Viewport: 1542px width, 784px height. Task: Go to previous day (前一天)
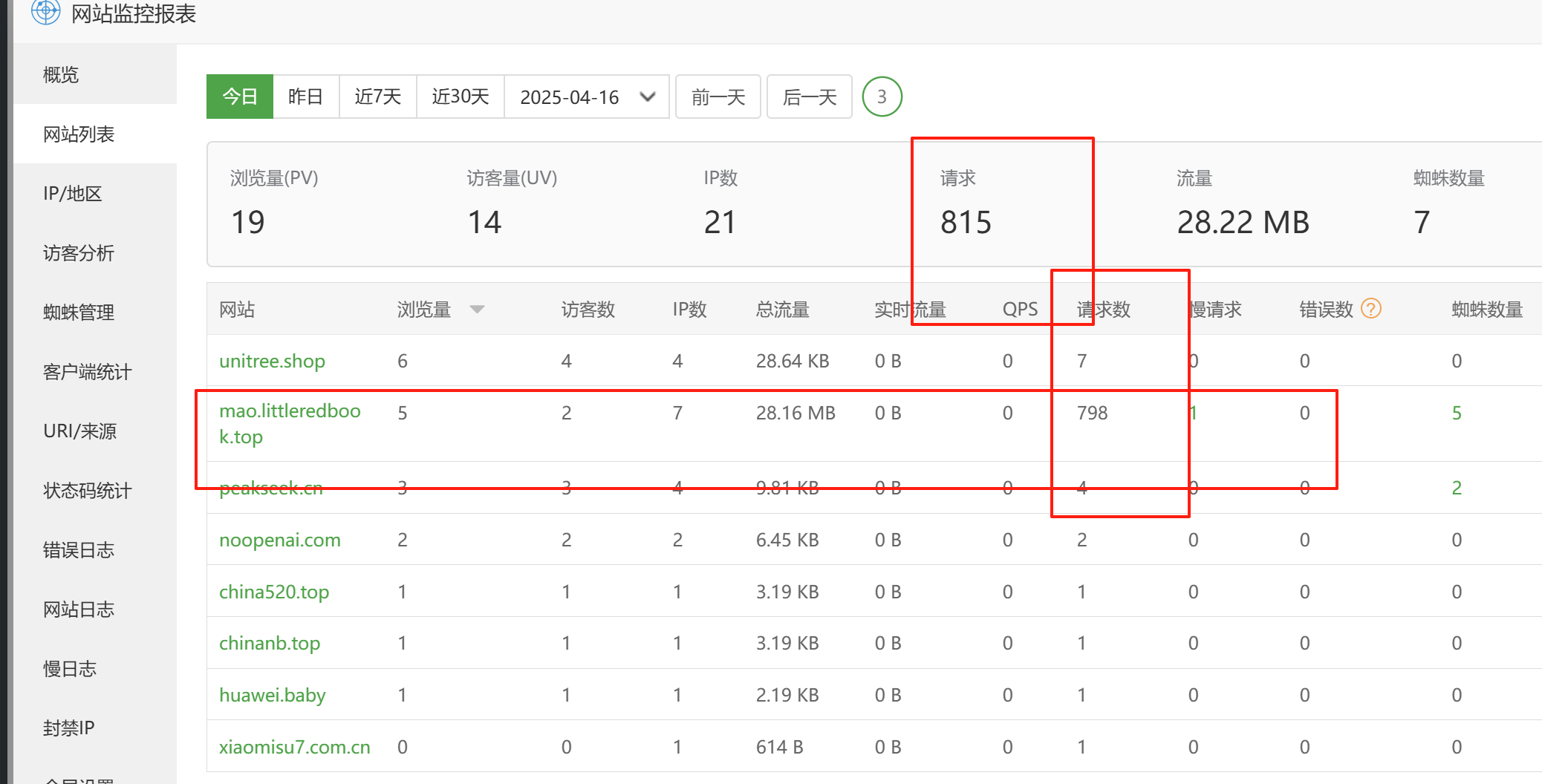coord(718,97)
